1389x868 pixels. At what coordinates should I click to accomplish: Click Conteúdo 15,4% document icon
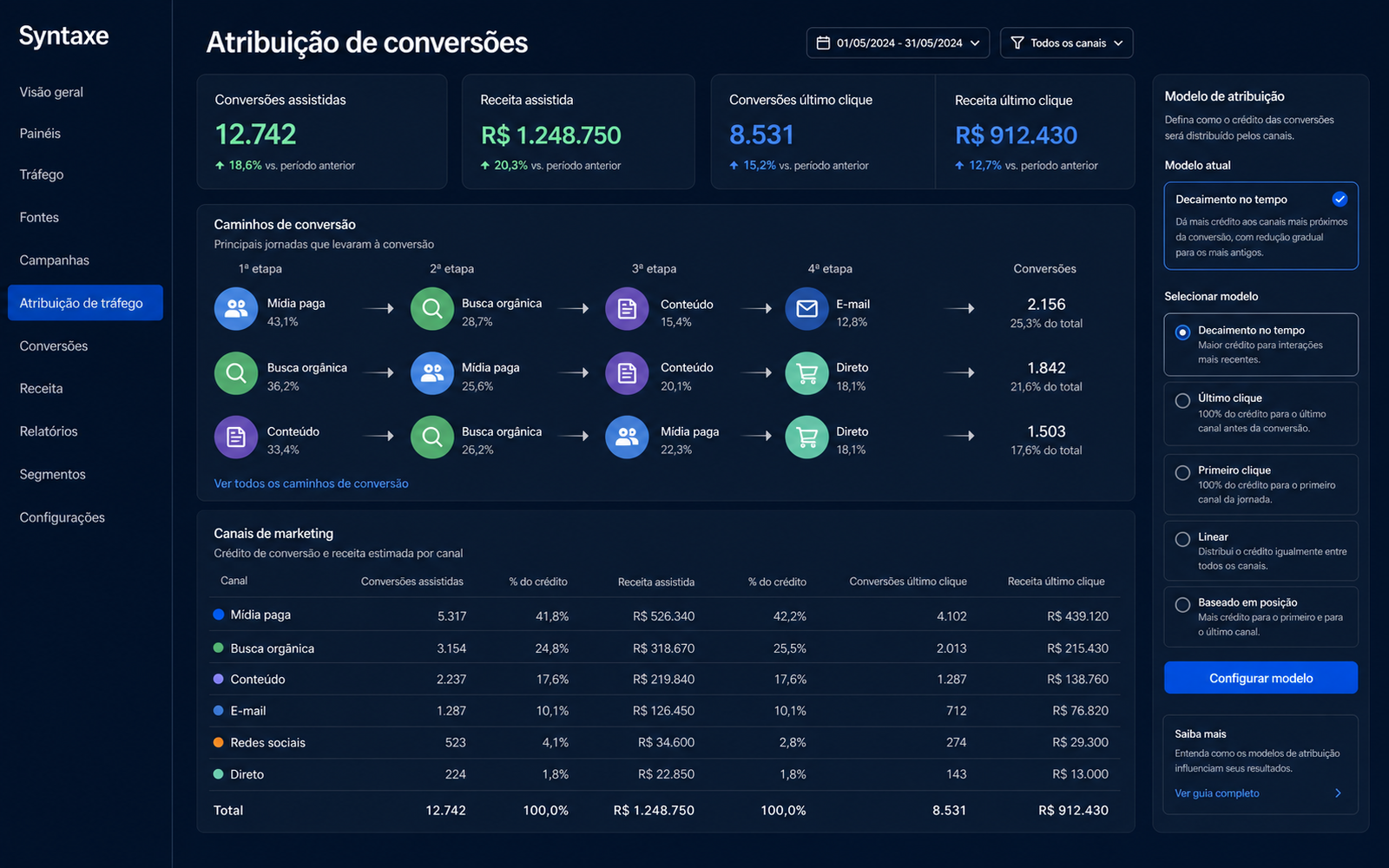[x=627, y=309]
